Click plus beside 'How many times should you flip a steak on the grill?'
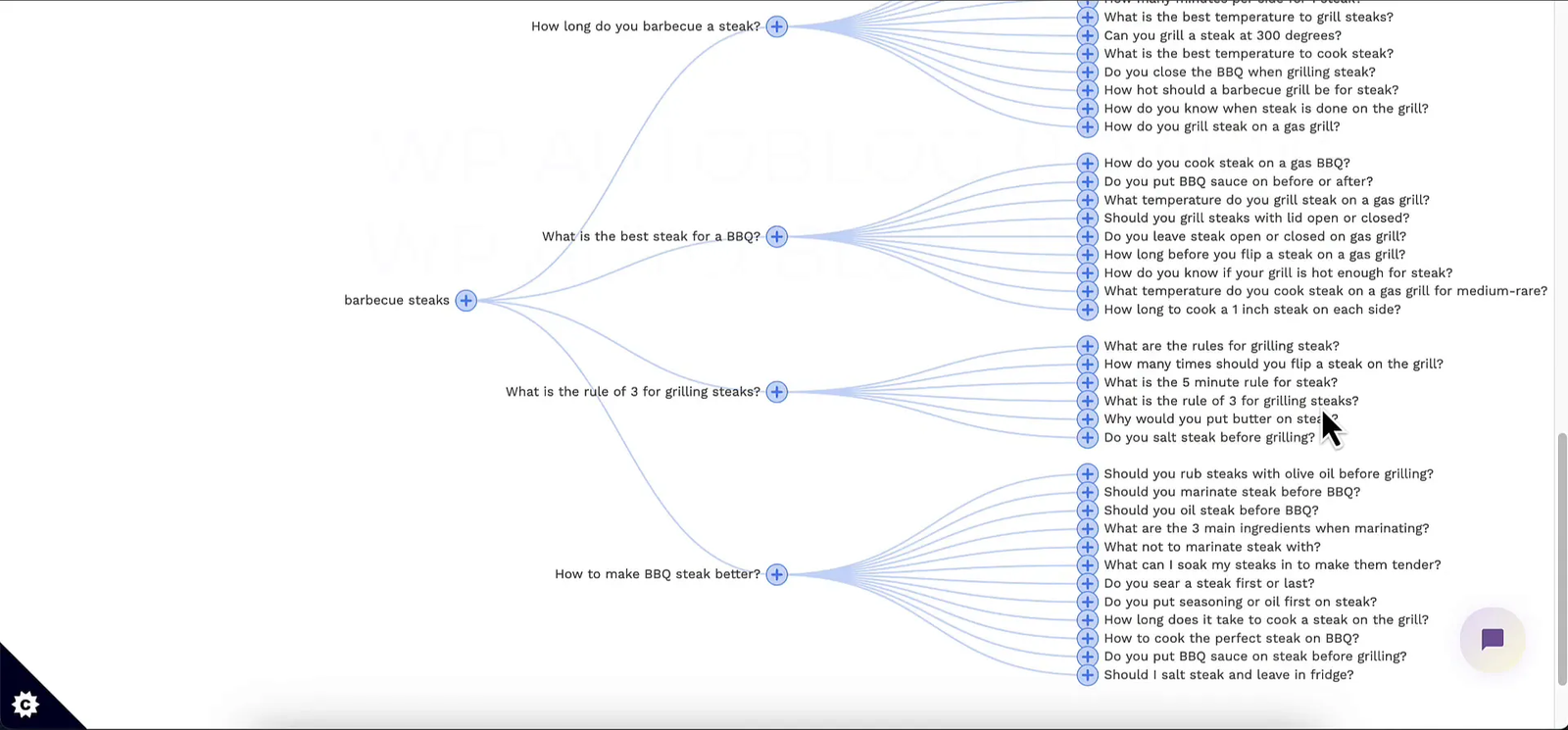The image size is (1568, 730). tap(1087, 365)
